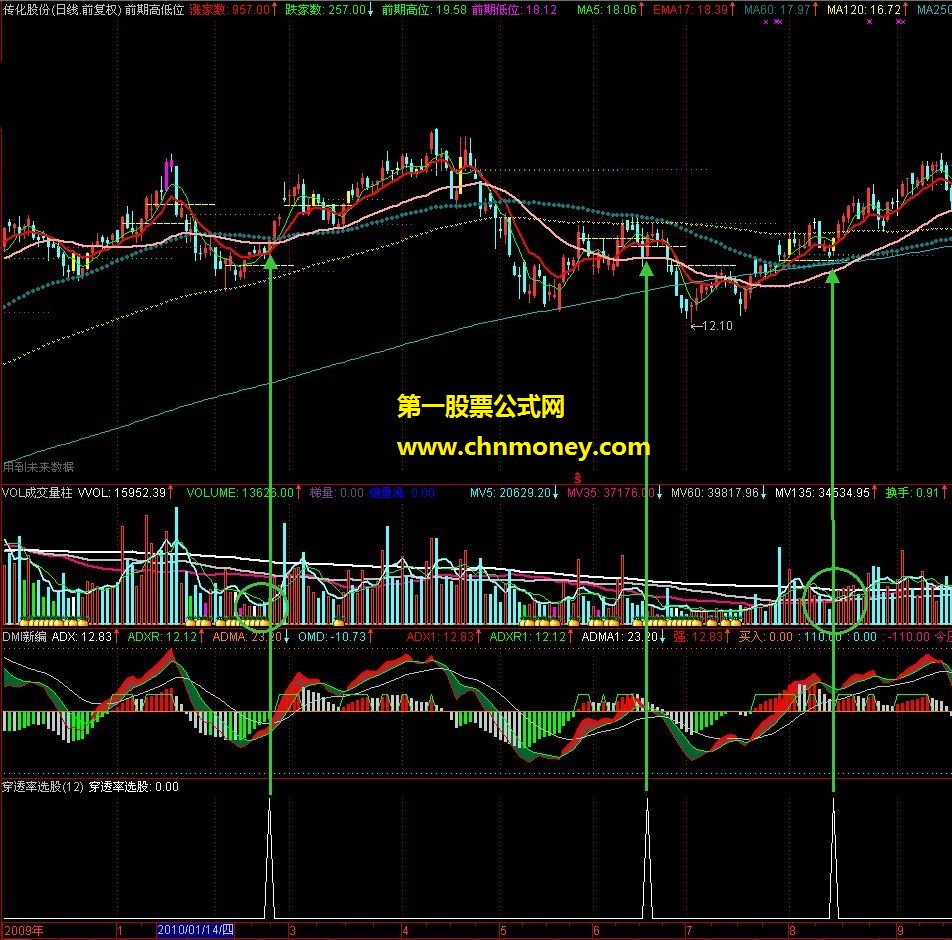Screen dimensions: 952x940
Task: Click the MV135: 34534.95 label
Action: 823,492
